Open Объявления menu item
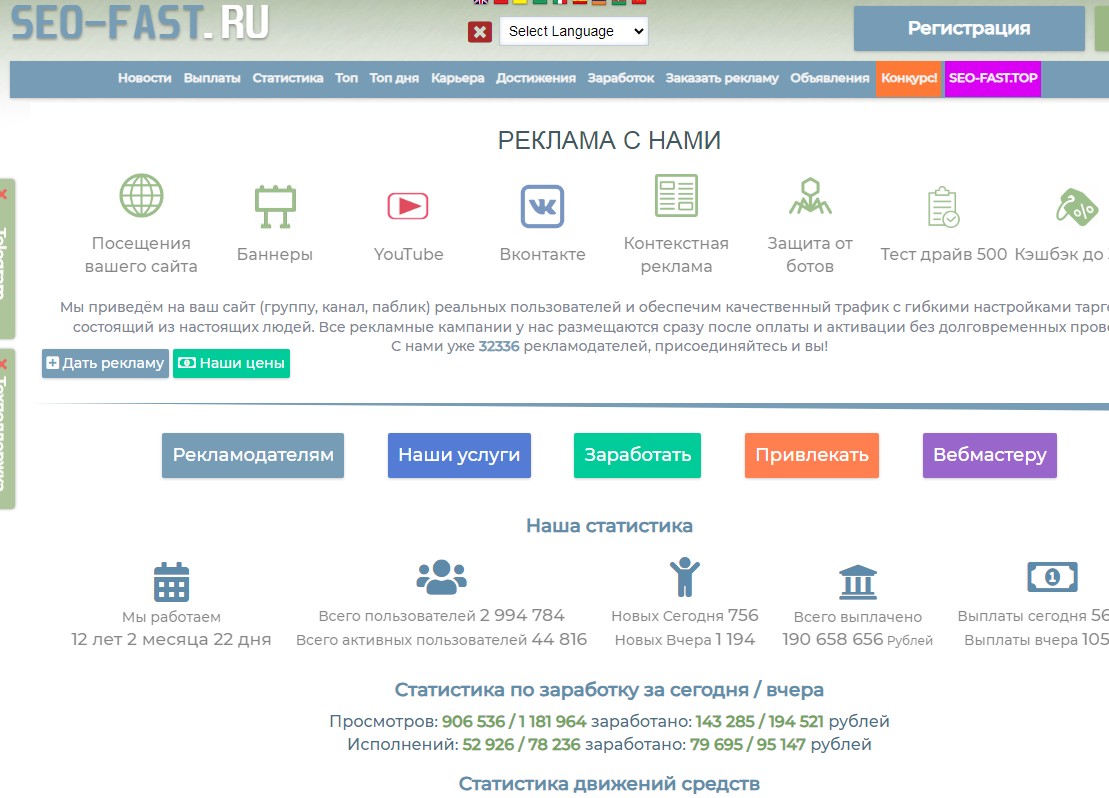 coord(830,78)
